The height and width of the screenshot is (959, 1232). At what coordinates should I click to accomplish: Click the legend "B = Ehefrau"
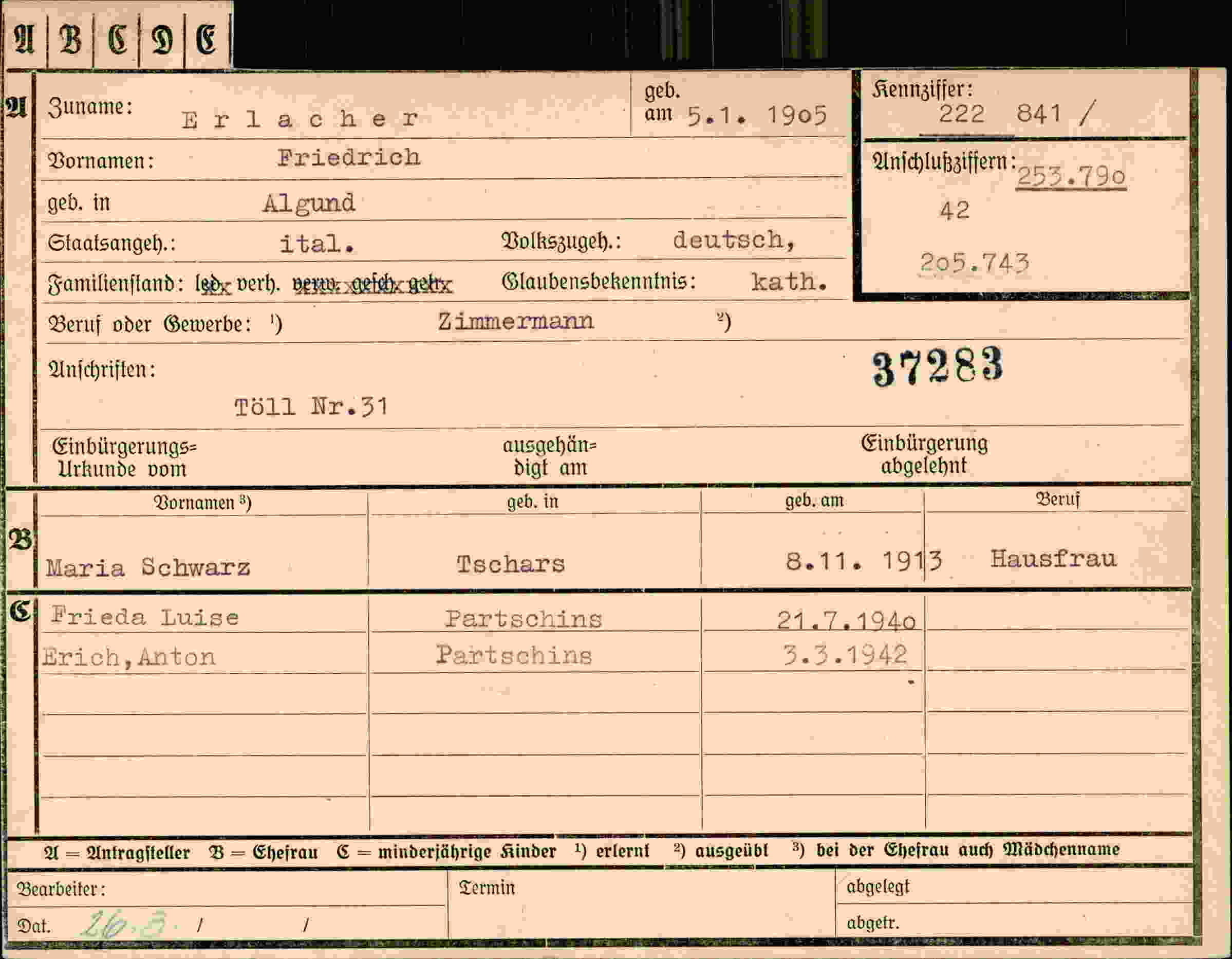(263, 852)
